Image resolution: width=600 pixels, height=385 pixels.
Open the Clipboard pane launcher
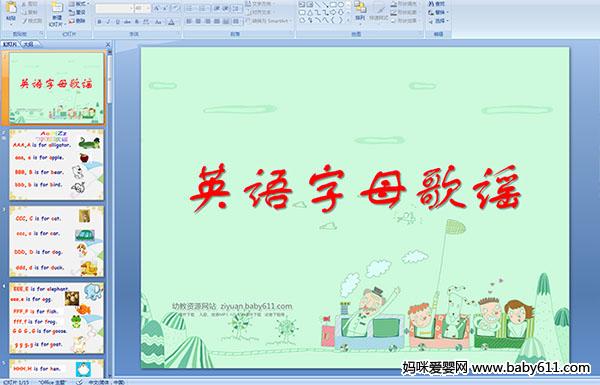tap(41, 33)
